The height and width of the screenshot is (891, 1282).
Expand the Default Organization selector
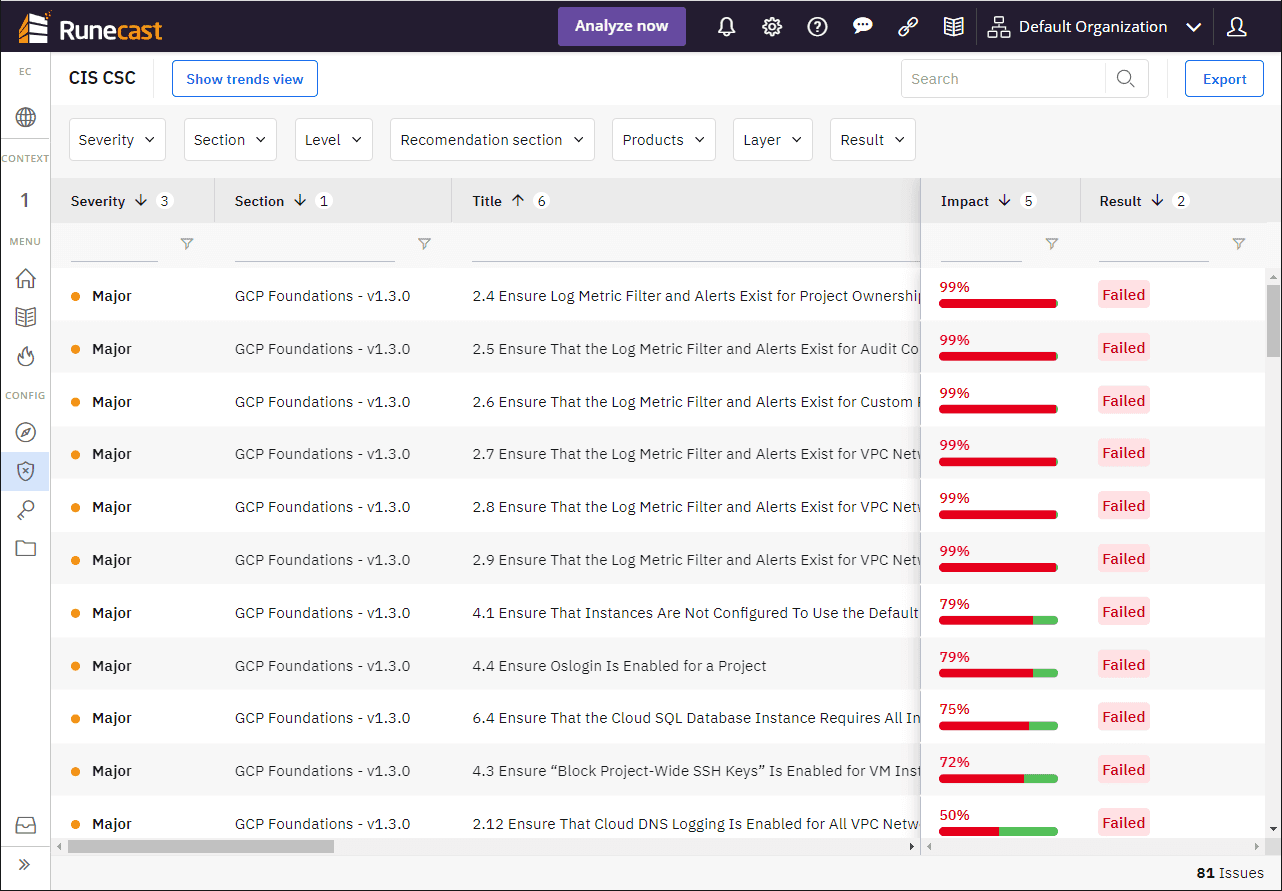pos(1094,27)
